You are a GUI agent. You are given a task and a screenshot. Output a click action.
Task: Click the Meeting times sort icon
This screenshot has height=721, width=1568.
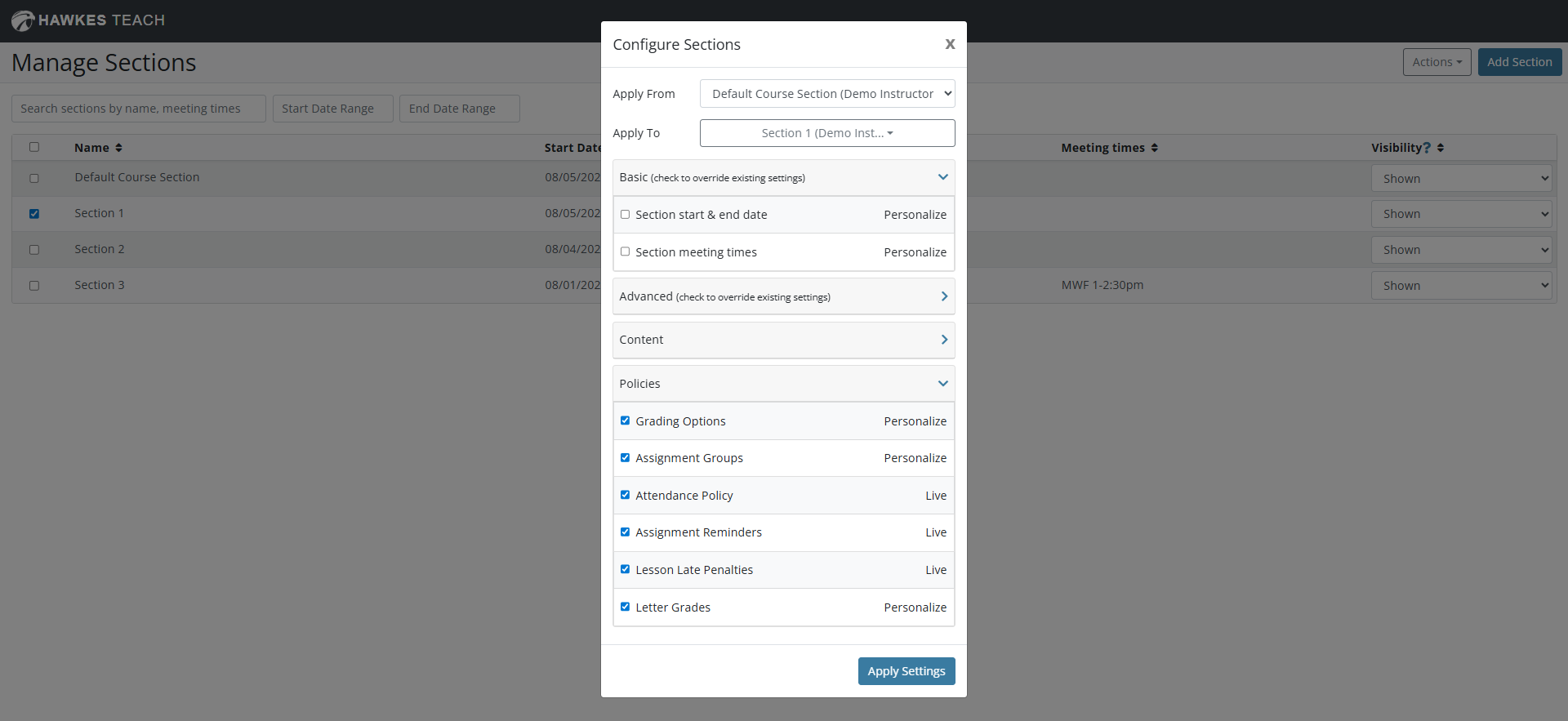pos(1155,148)
